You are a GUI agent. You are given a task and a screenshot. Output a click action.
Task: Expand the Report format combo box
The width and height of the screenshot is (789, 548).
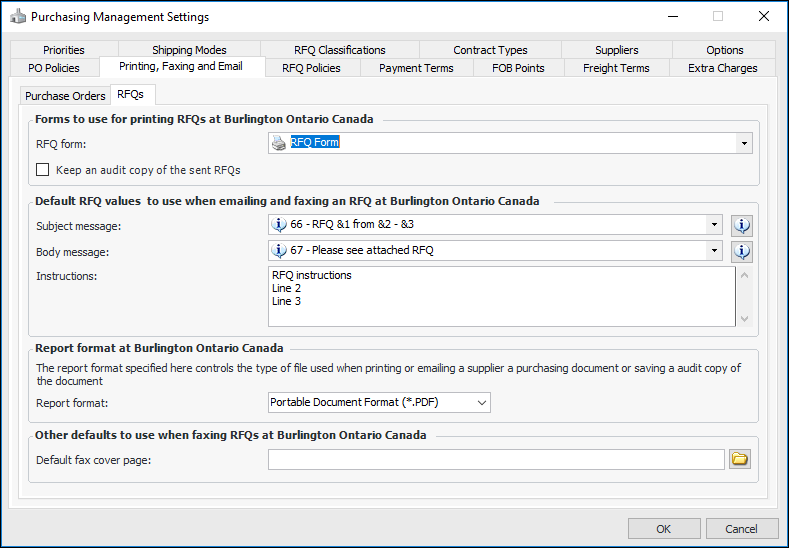[x=482, y=402]
